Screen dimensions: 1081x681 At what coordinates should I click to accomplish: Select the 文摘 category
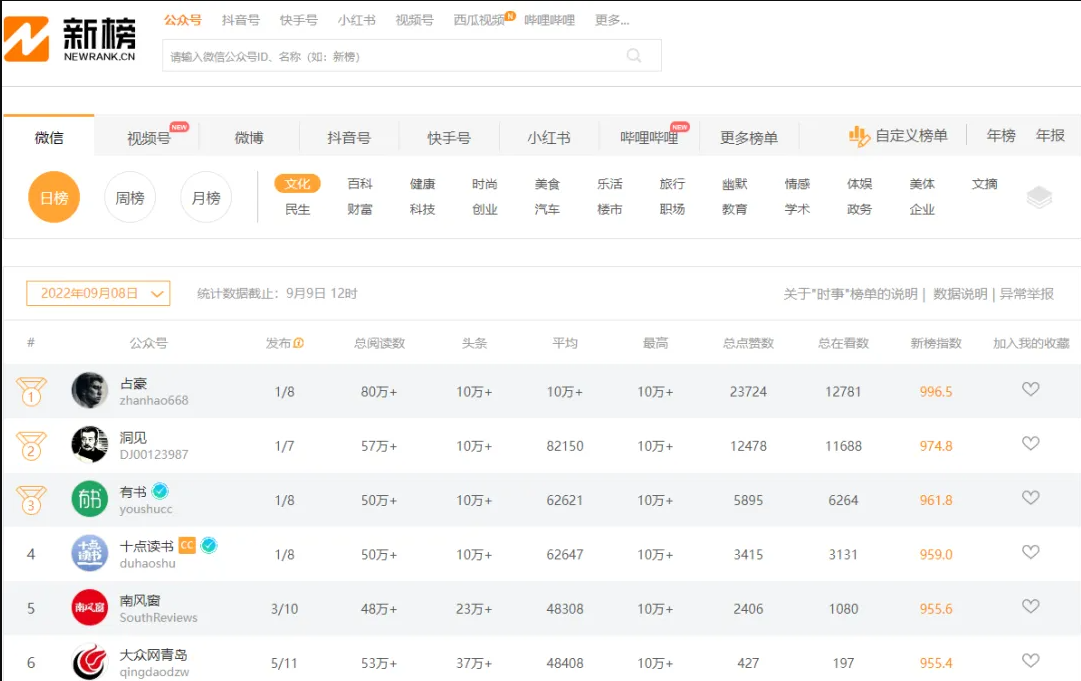click(x=984, y=183)
